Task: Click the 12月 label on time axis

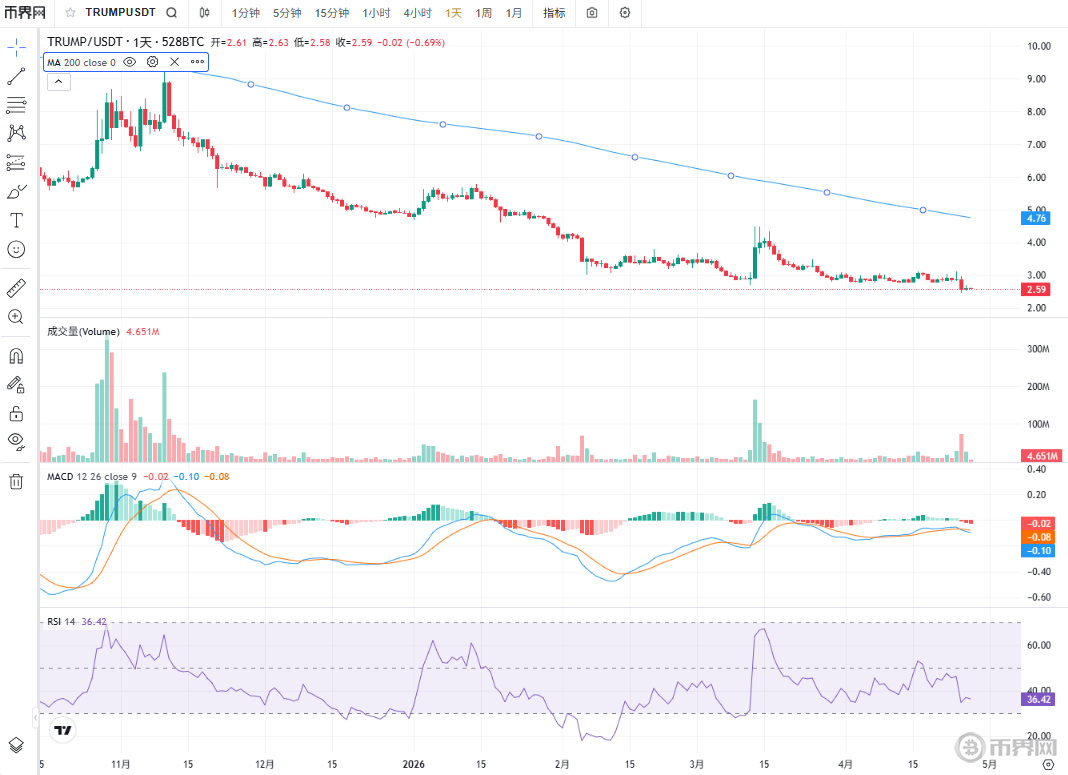Action: point(264,764)
